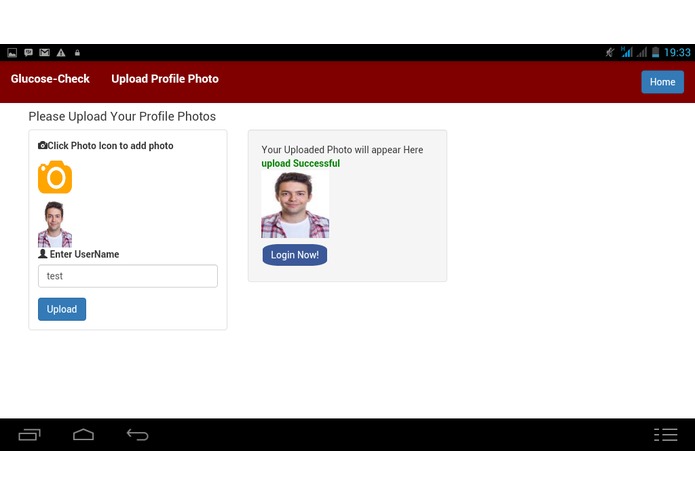
Task: Select the Upload Profile Photo header item
Action: [x=165, y=79]
